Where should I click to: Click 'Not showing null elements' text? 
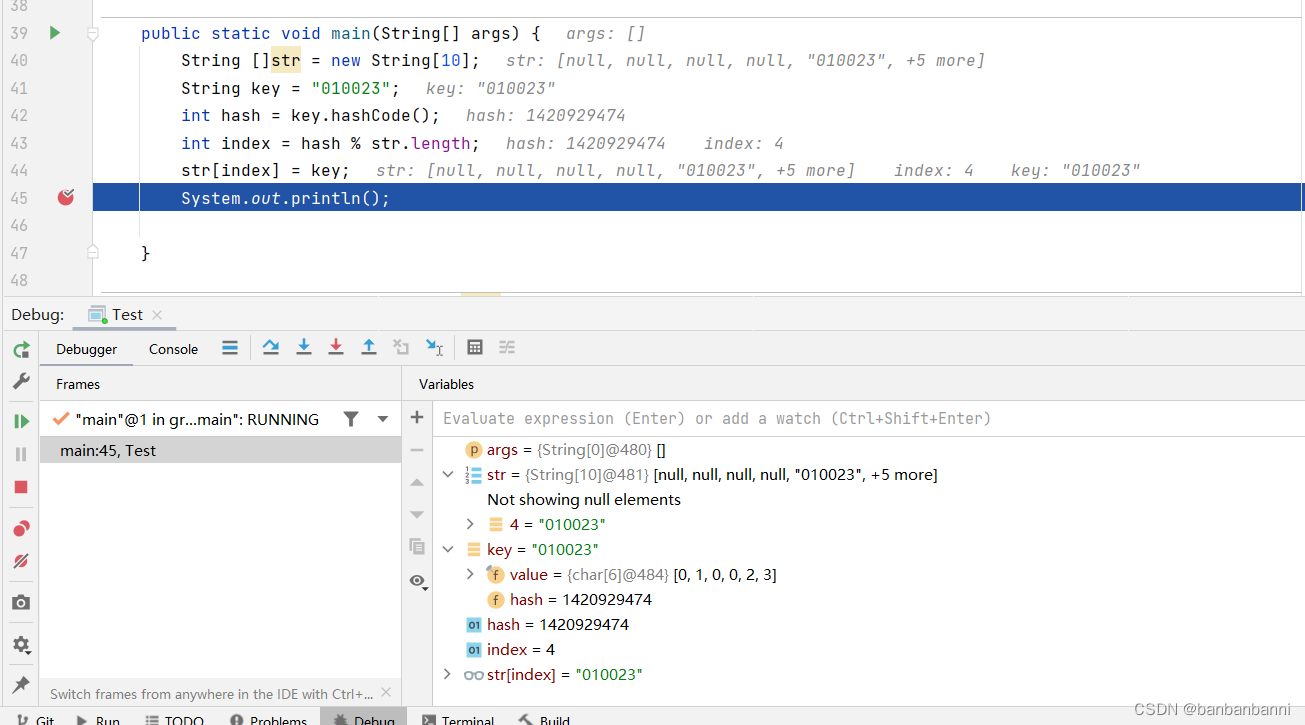click(x=584, y=499)
